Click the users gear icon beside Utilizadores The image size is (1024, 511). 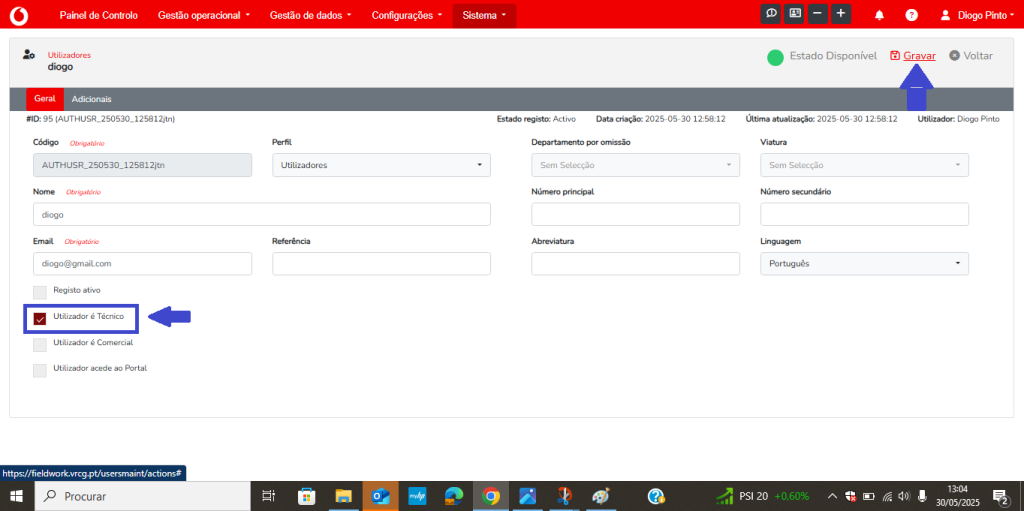(28, 55)
